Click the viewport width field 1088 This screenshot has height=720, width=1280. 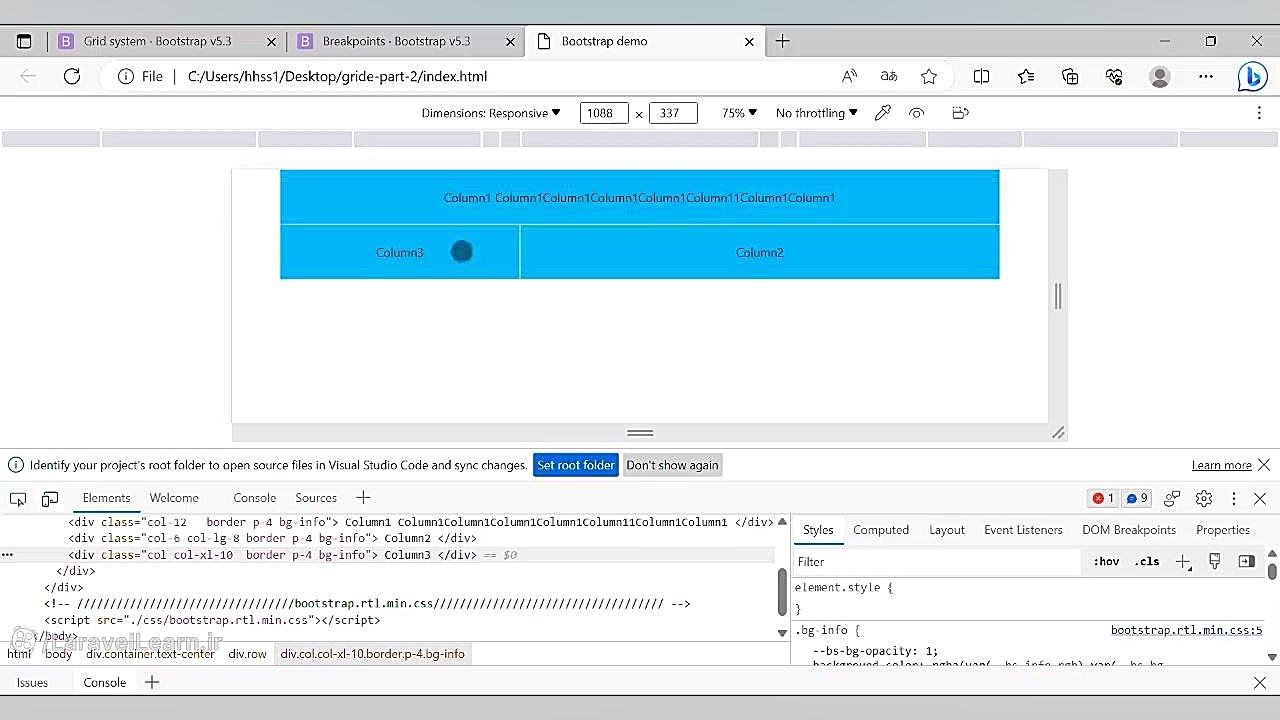pyautogui.click(x=604, y=113)
